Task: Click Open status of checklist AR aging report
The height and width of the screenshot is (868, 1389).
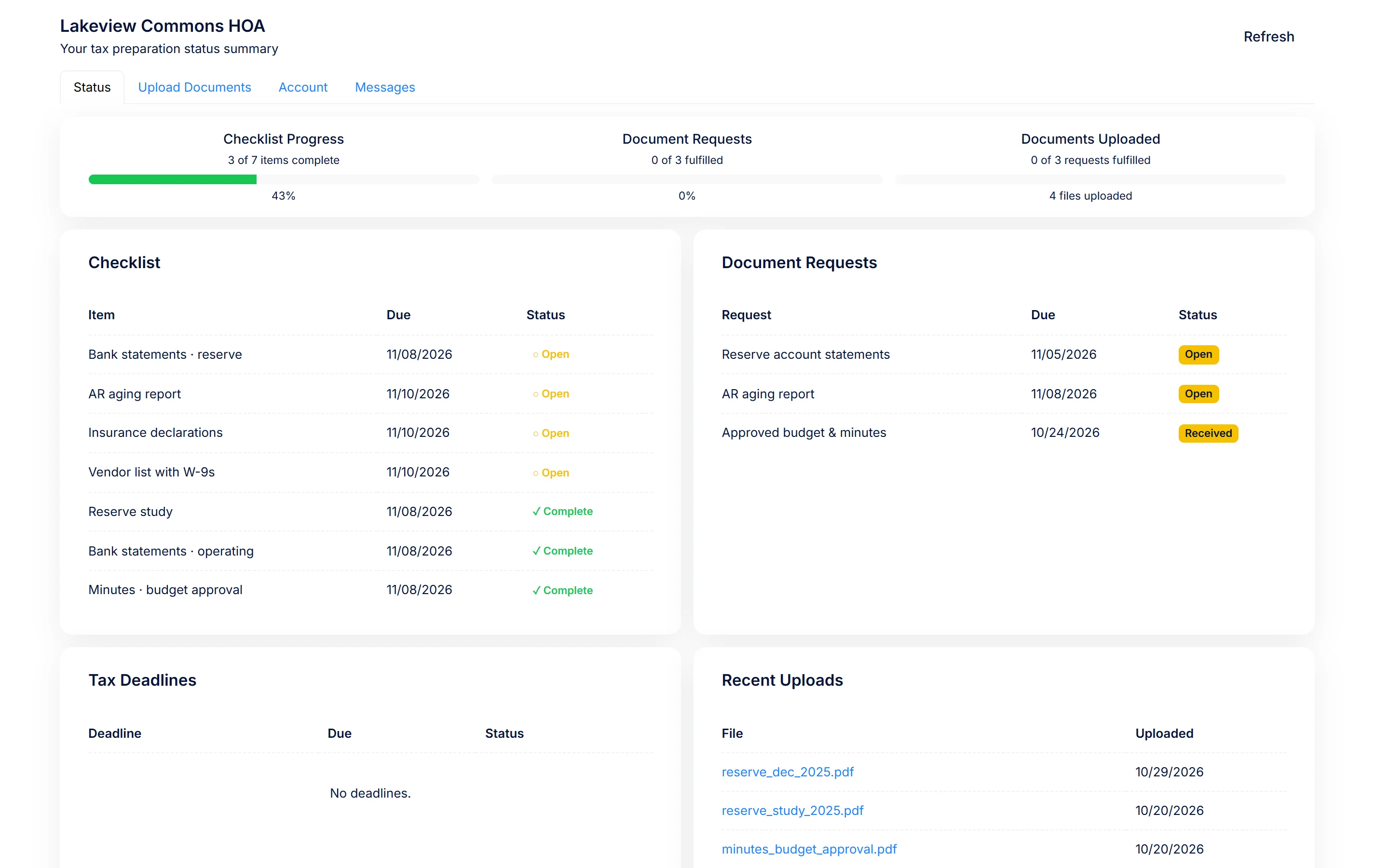Action: point(550,394)
